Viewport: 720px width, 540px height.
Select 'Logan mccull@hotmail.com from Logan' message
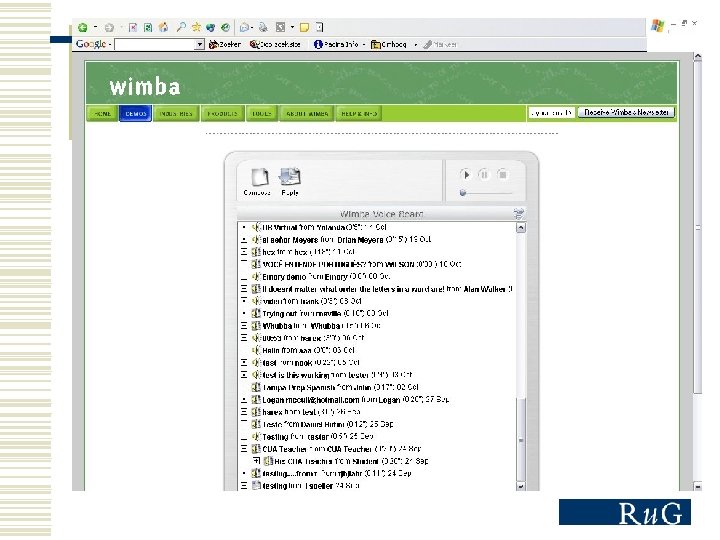point(355,399)
